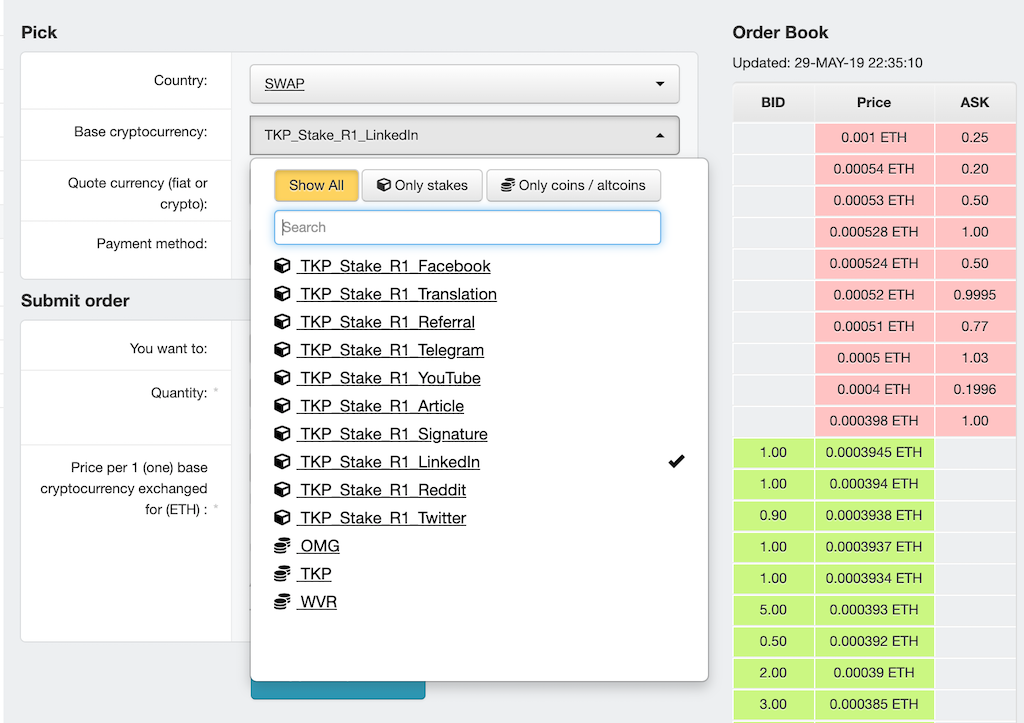Click the 0.0004 ETH ask price
Viewport: 1024px width, 723px height.
874,389
